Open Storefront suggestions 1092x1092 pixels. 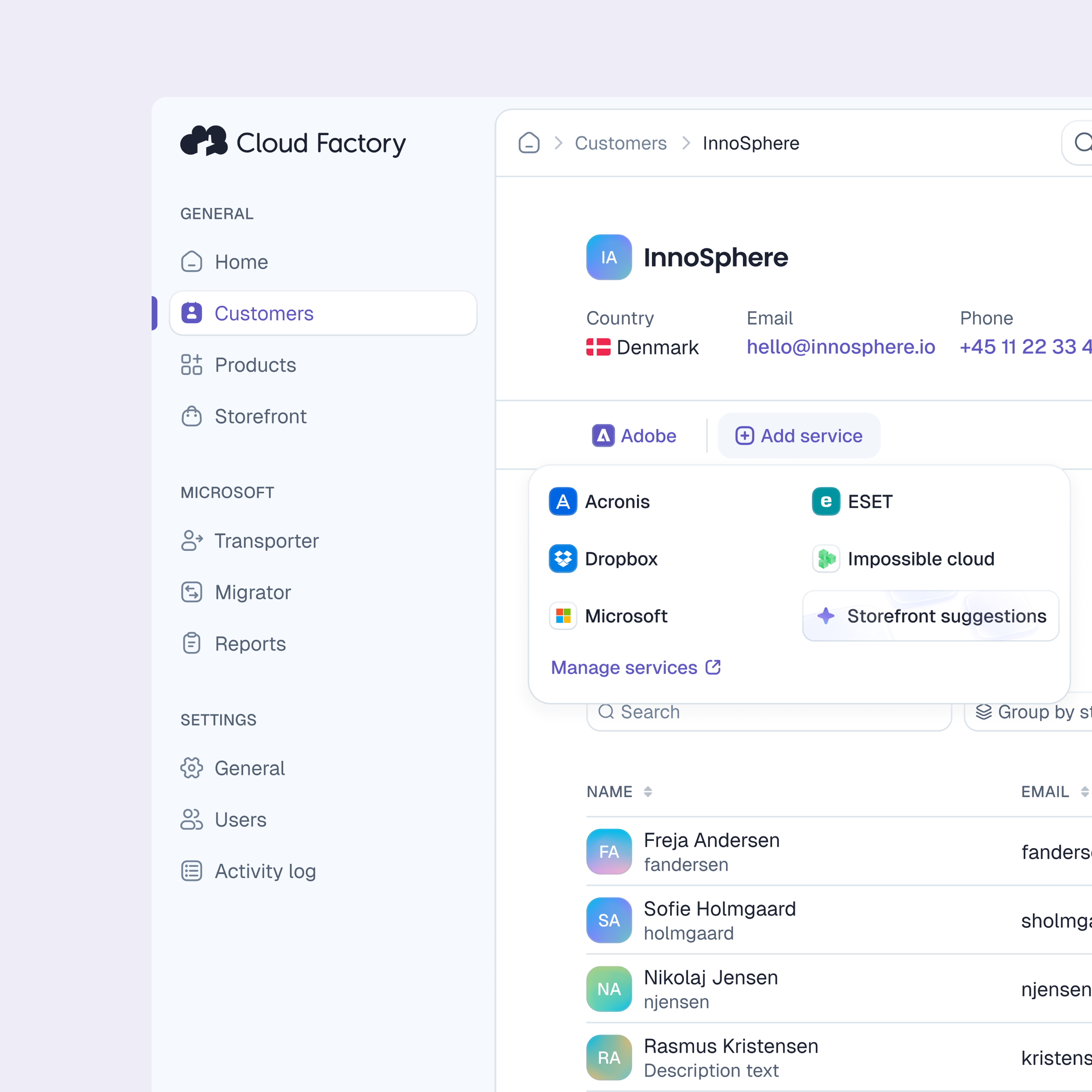[x=930, y=616]
